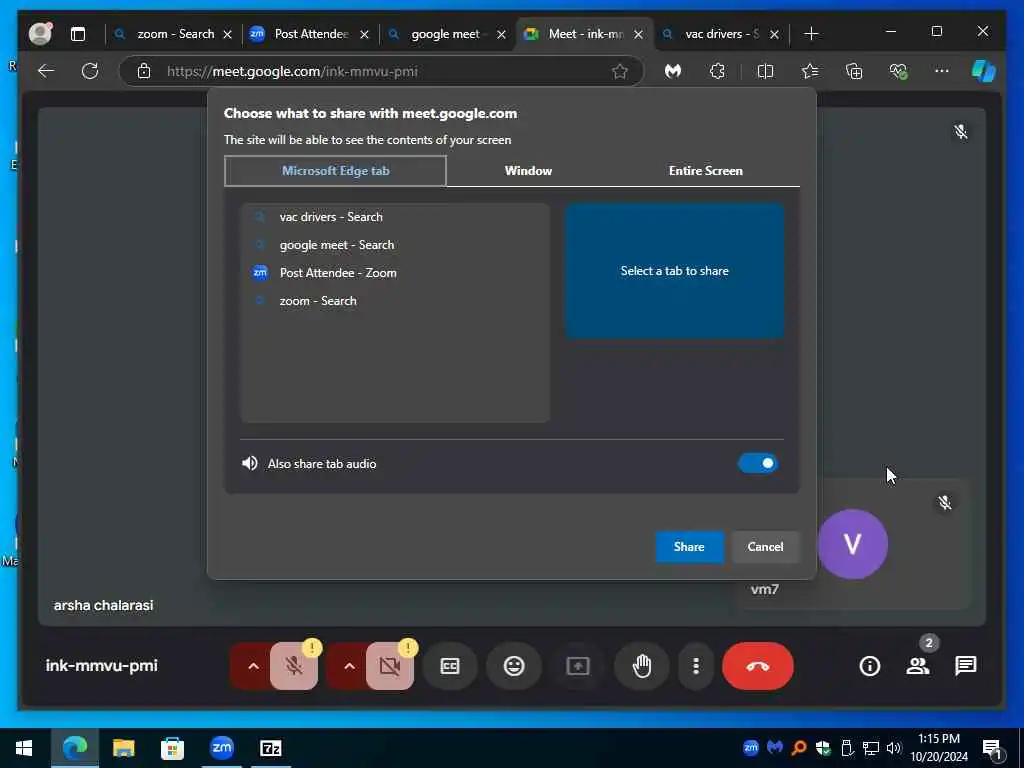View site information via lock icon
Viewport: 1024px width, 768px height.
144,71
